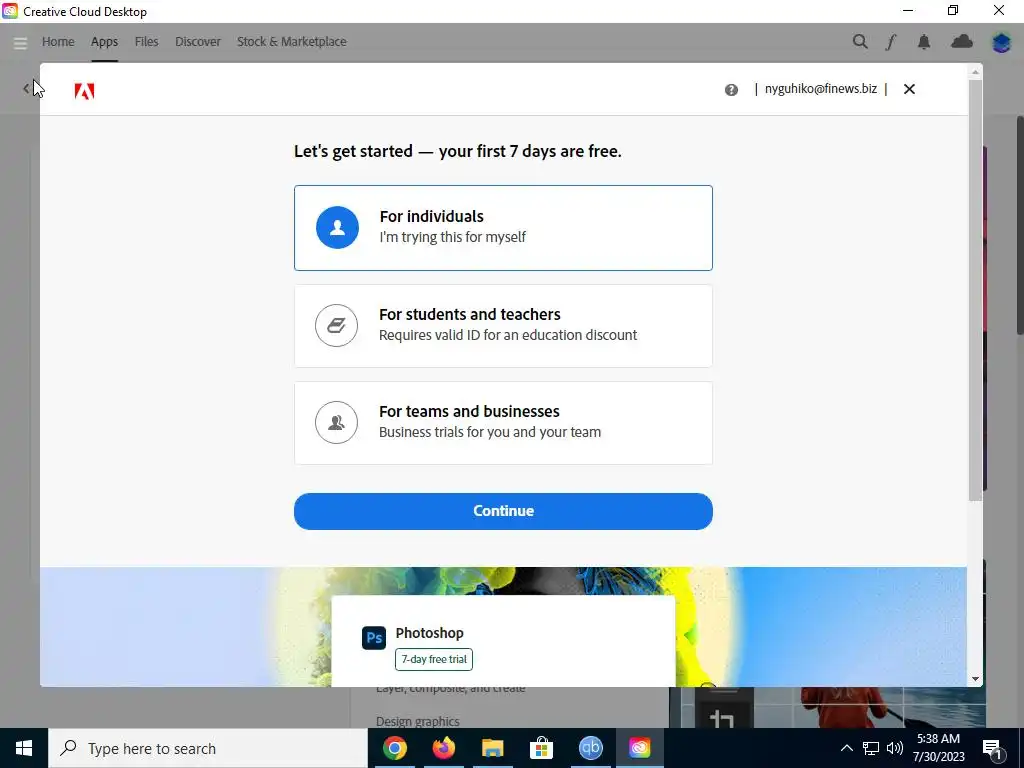Click the Photoshop Ps app icon
This screenshot has width=1024, height=768.
coord(374,637)
